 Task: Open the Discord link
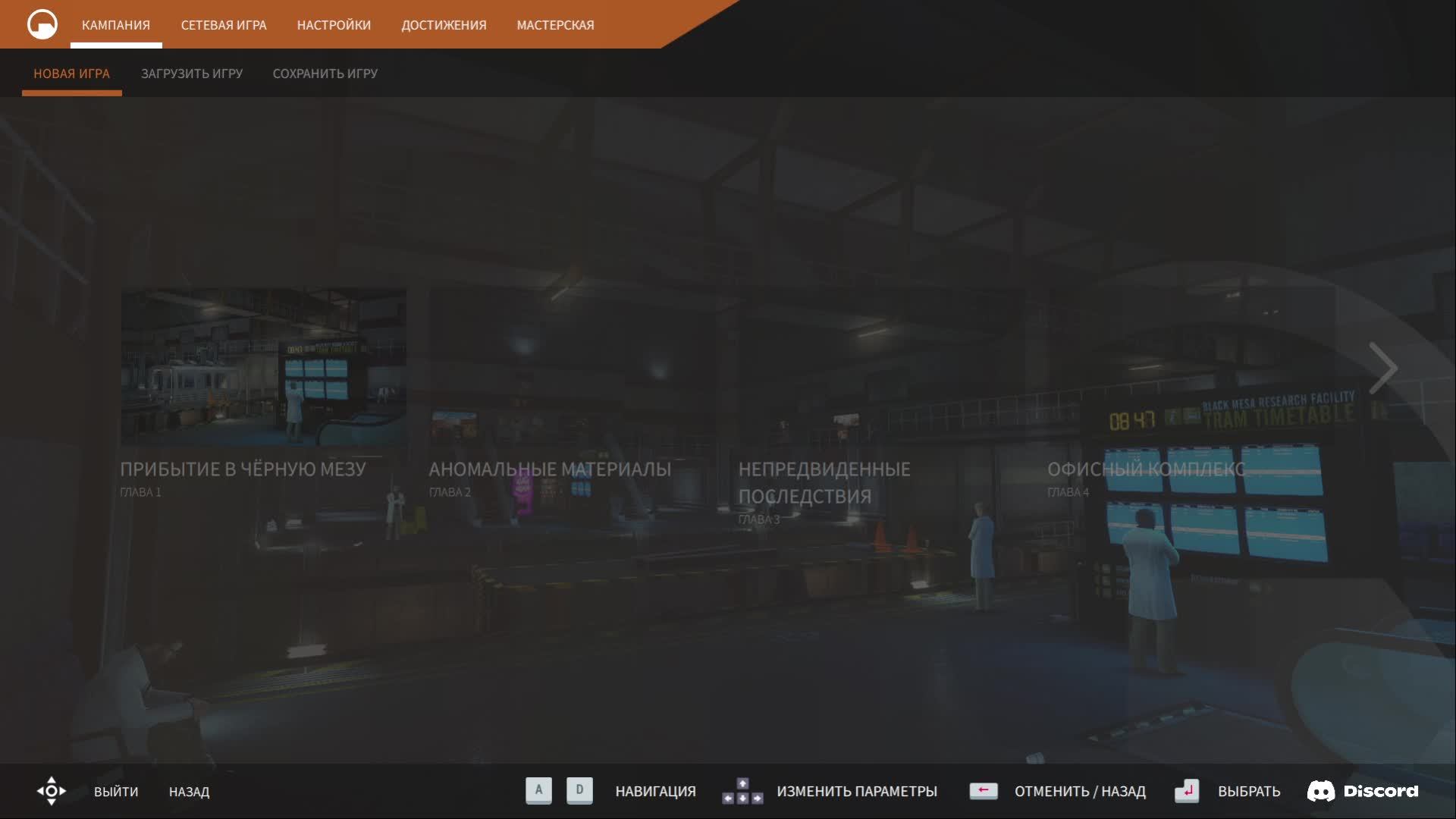[1363, 791]
